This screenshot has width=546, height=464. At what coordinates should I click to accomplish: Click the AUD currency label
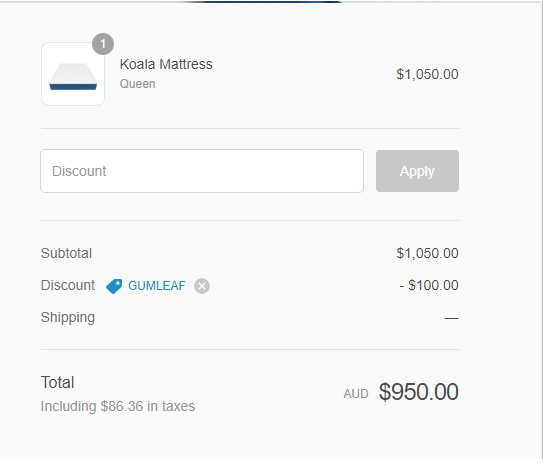click(356, 394)
